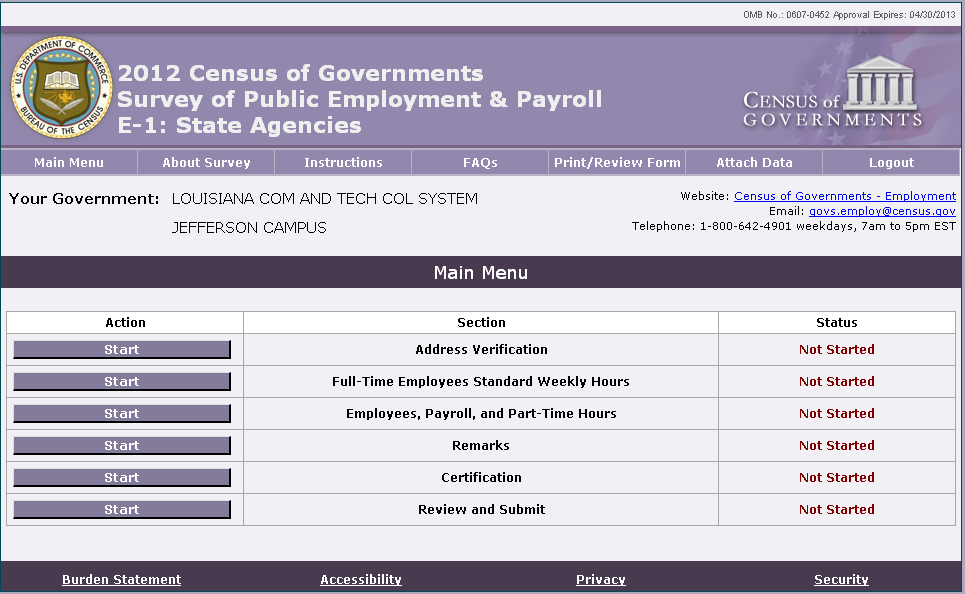The height and width of the screenshot is (594, 965).
Task: Click the Review and Submit section name
Action: tap(481, 510)
